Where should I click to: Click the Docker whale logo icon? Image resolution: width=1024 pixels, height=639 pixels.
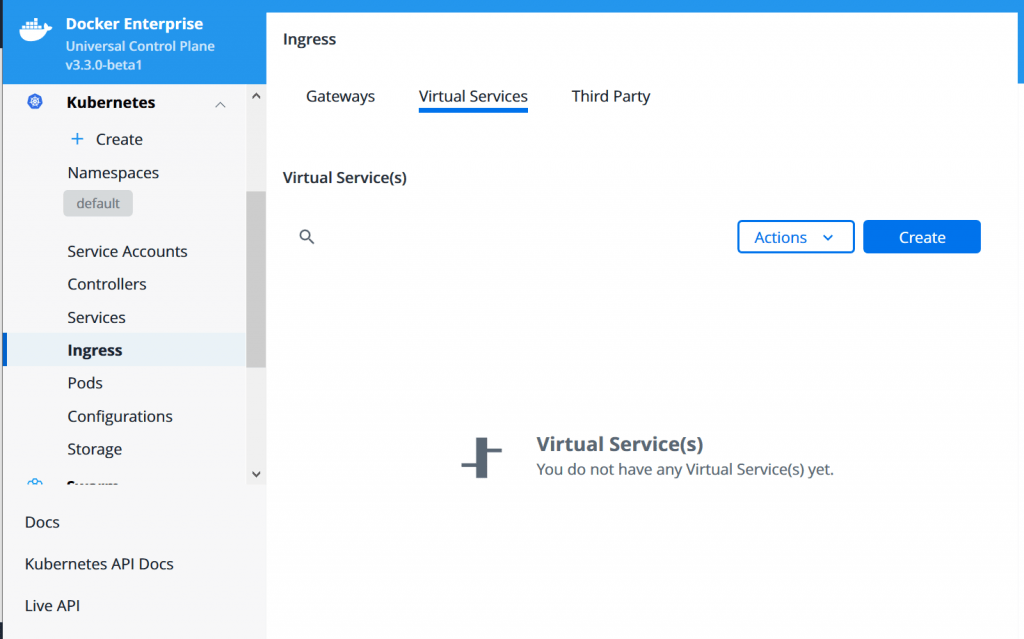tap(35, 30)
